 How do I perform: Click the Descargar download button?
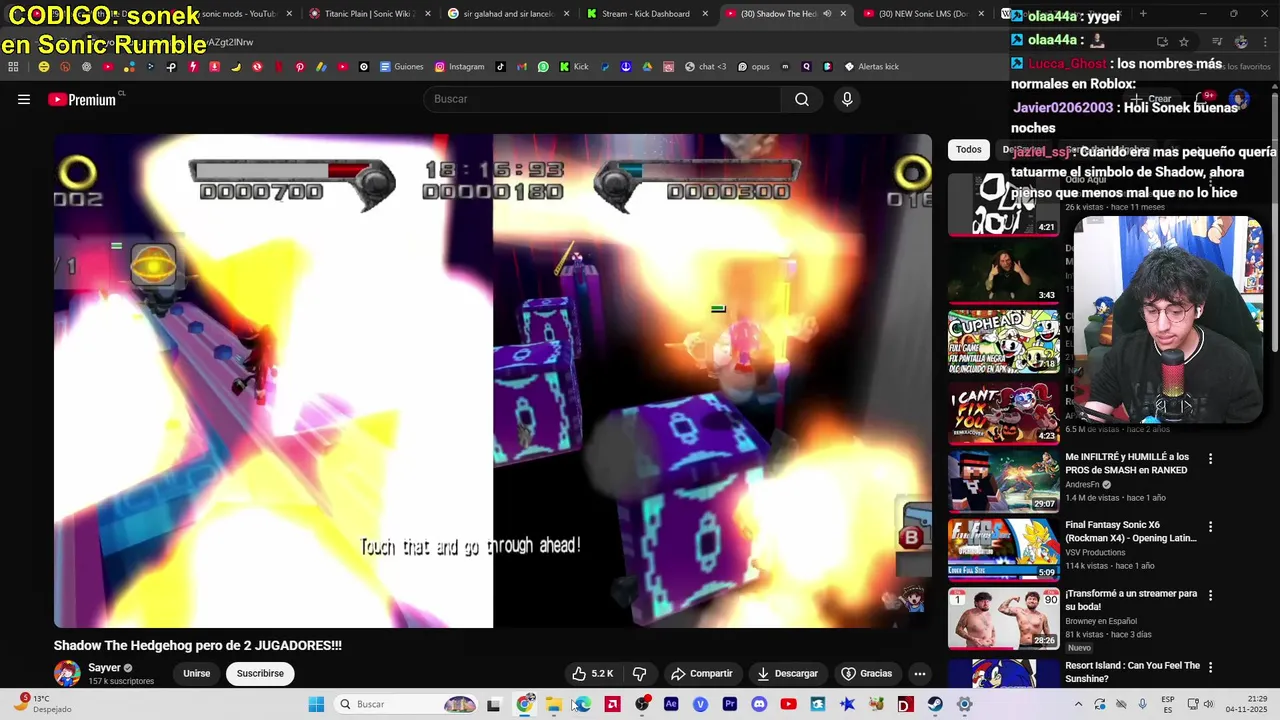click(x=787, y=673)
